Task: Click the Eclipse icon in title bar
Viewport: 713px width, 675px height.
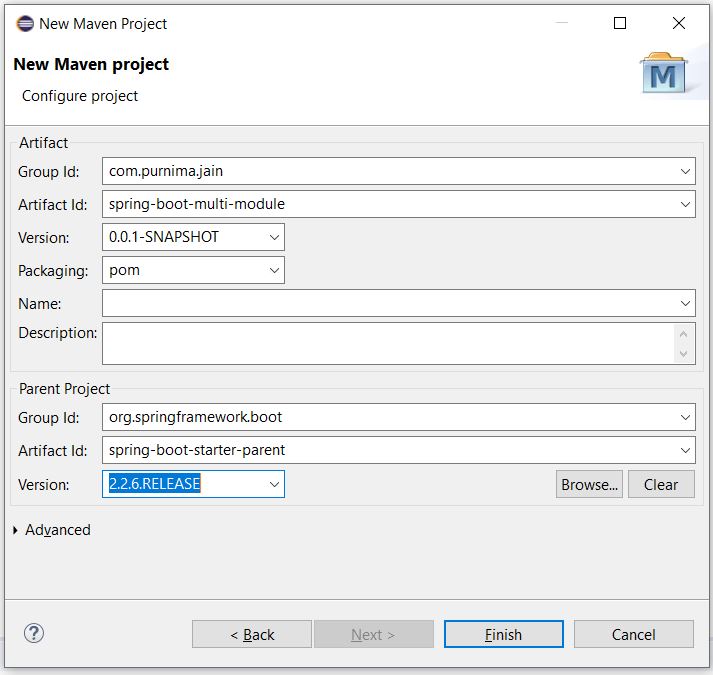Action: [24, 23]
